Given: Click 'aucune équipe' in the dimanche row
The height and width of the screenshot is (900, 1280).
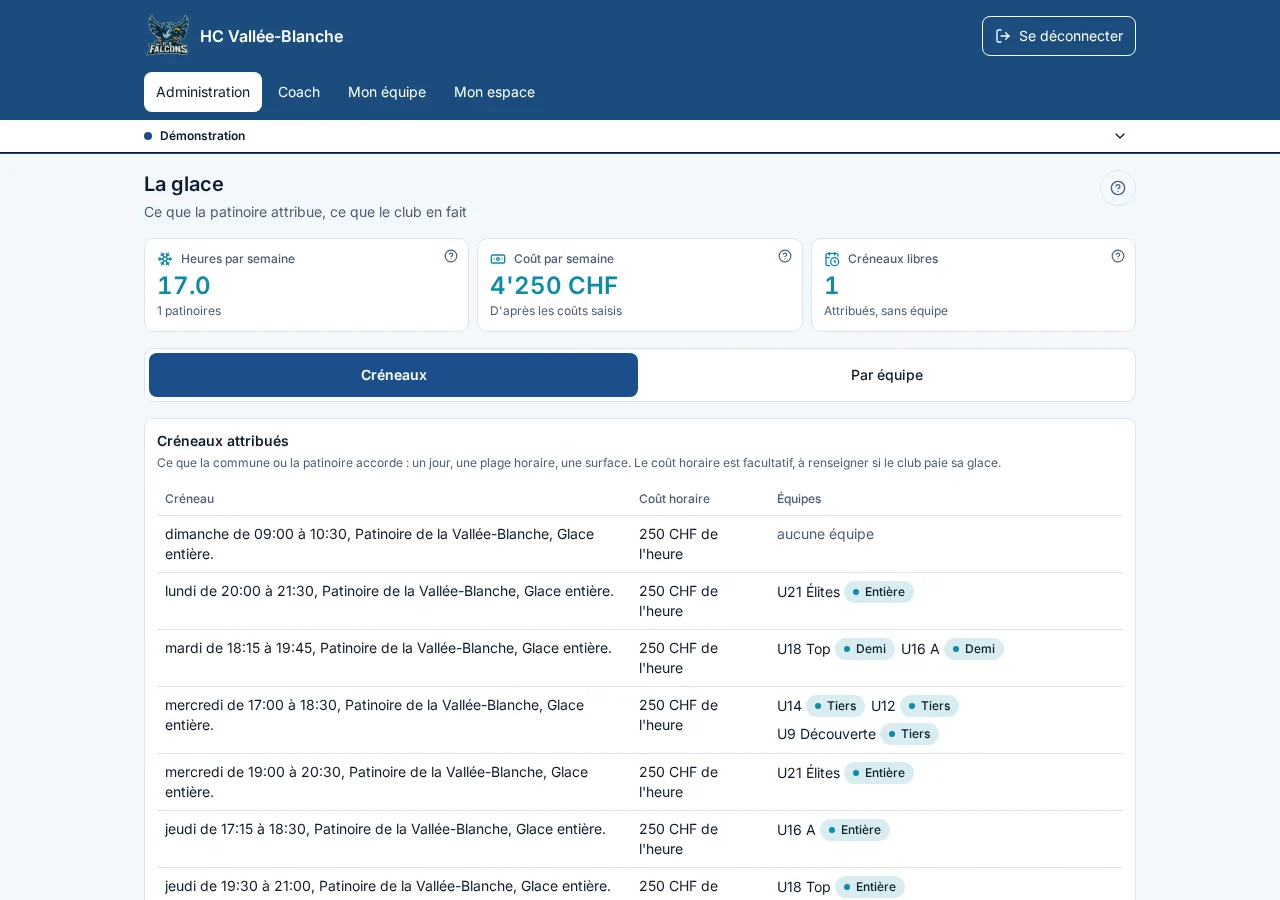Looking at the screenshot, I should pyautogui.click(x=825, y=534).
